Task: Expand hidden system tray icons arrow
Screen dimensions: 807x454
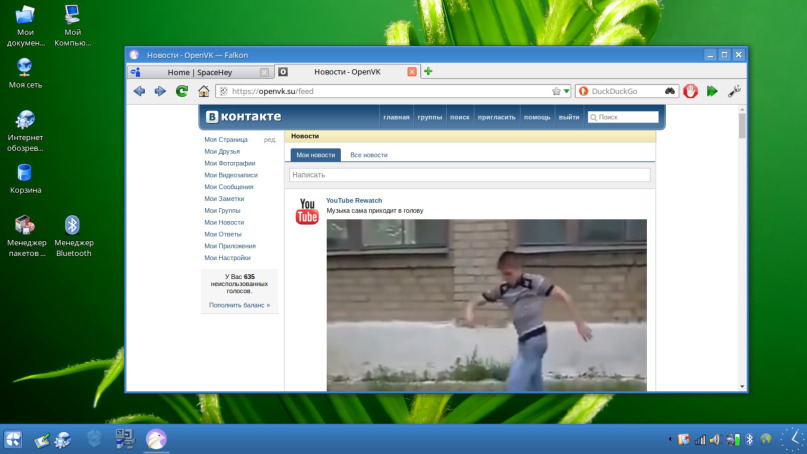Action: pos(669,439)
